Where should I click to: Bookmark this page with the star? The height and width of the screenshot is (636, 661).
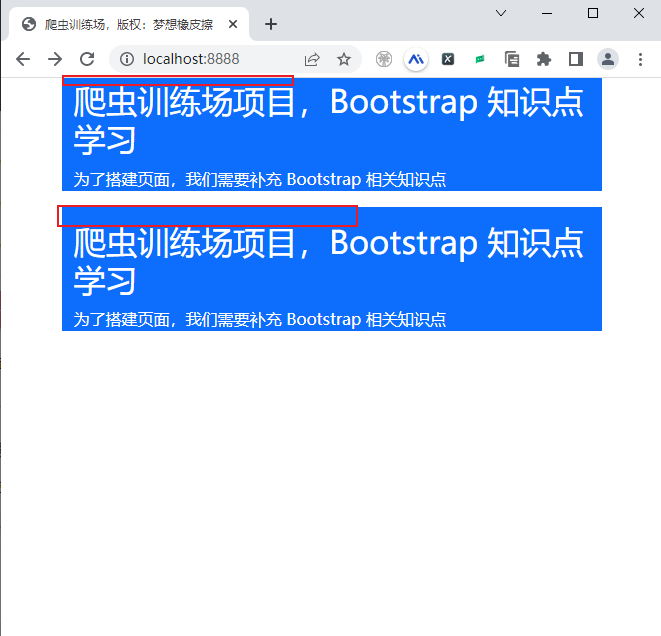pos(344,59)
